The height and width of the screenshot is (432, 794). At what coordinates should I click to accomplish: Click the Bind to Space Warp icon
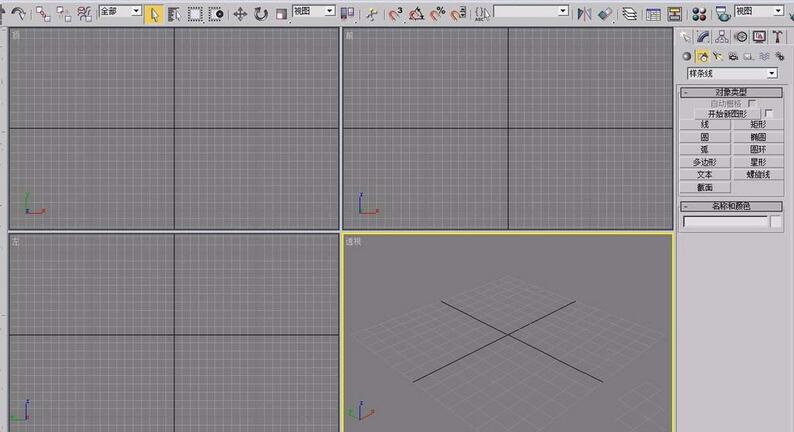tap(85, 14)
